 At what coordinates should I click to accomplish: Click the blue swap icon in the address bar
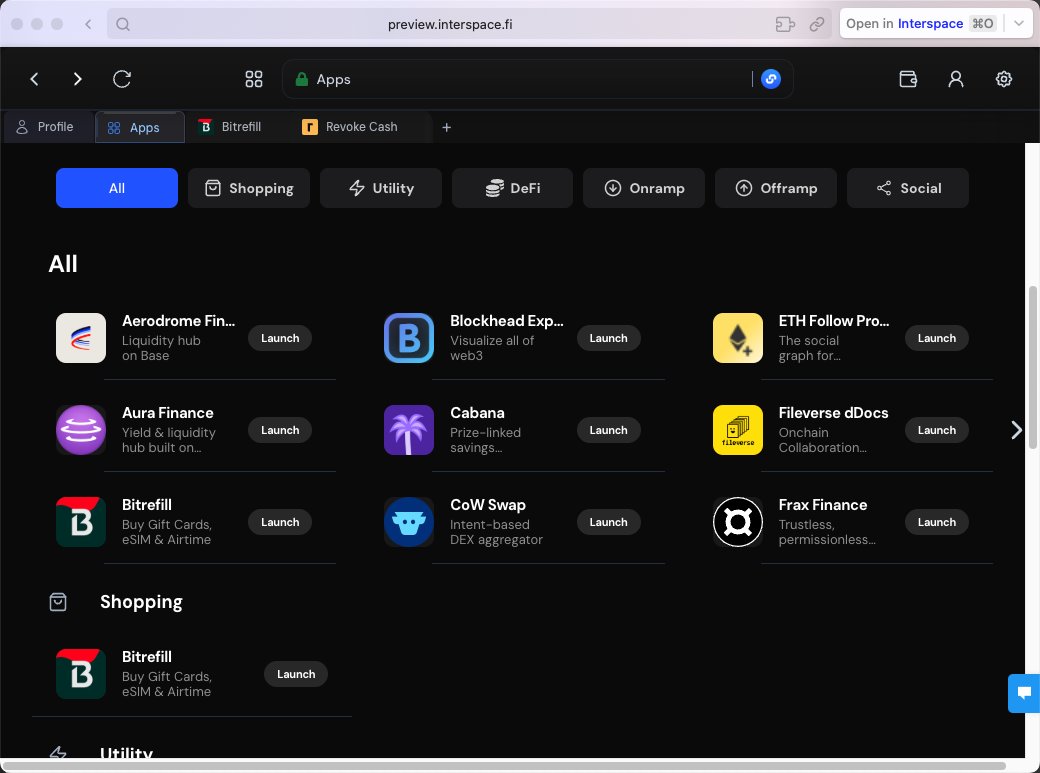click(771, 79)
